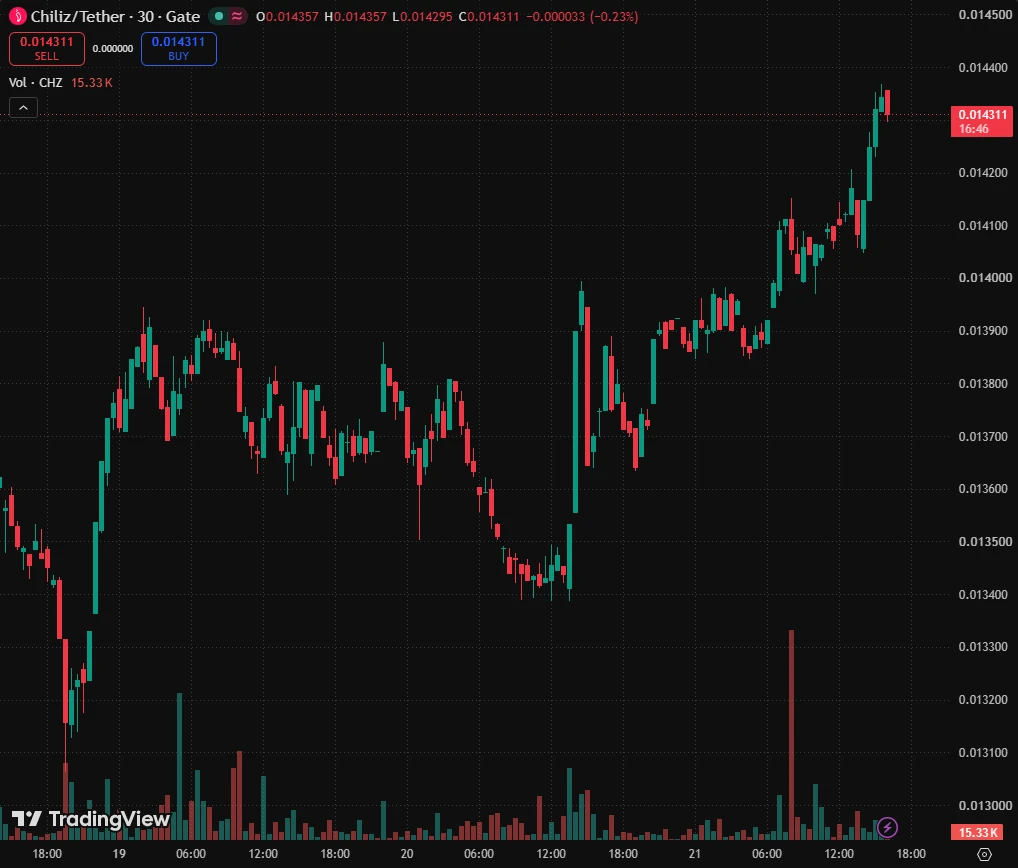Click the high price value H0.014357
Image resolution: width=1018 pixels, height=868 pixels.
point(355,16)
